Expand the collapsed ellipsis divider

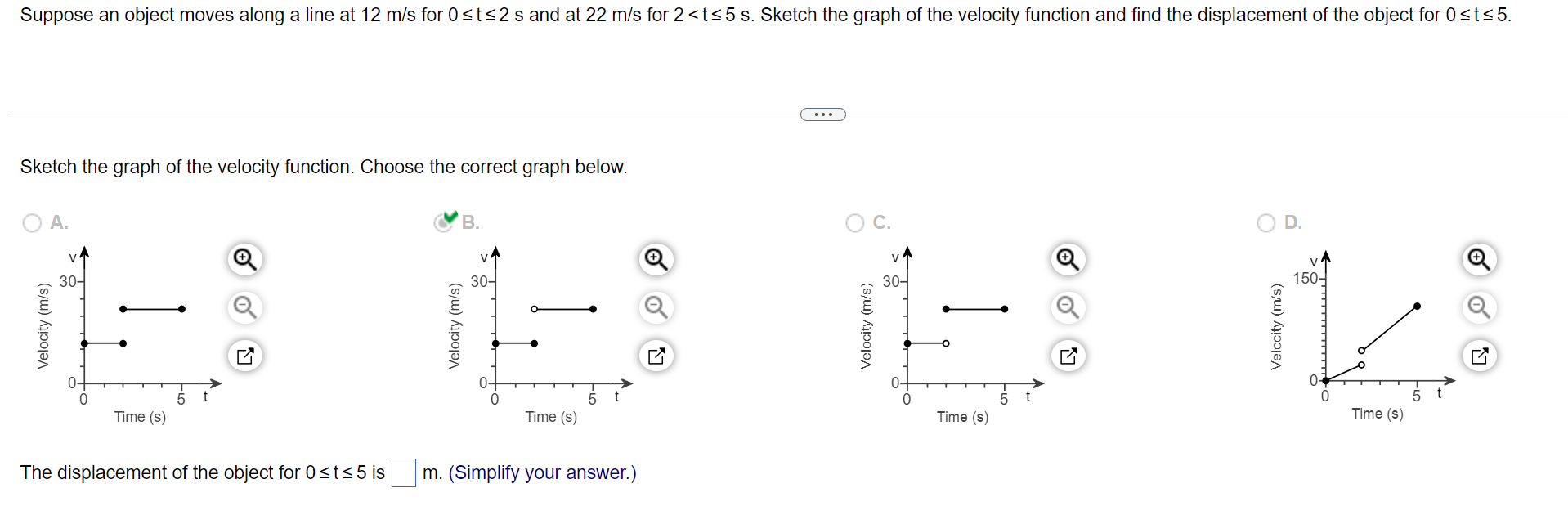tap(822, 114)
